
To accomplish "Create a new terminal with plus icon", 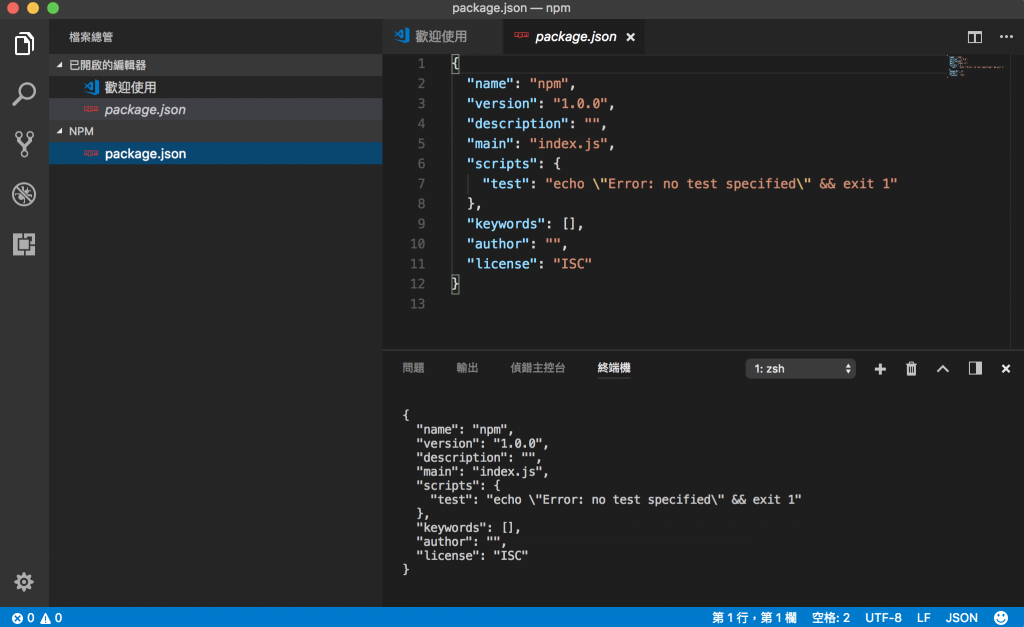I will (880, 369).
